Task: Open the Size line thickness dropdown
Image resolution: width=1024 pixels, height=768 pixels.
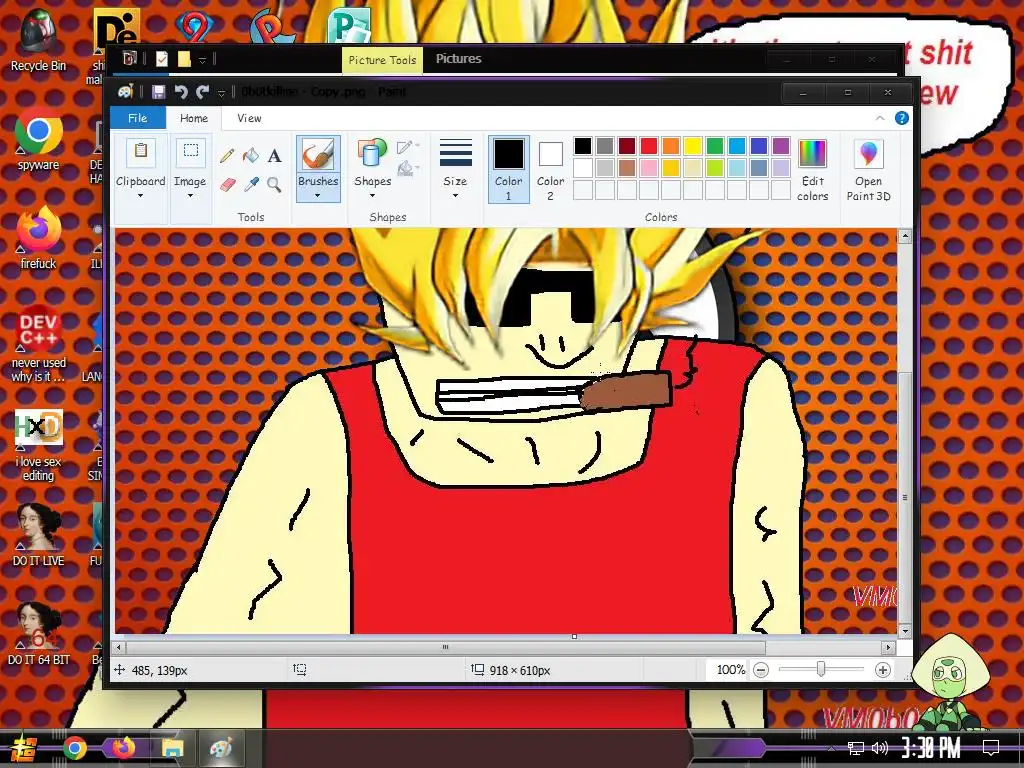Action: [455, 168]
